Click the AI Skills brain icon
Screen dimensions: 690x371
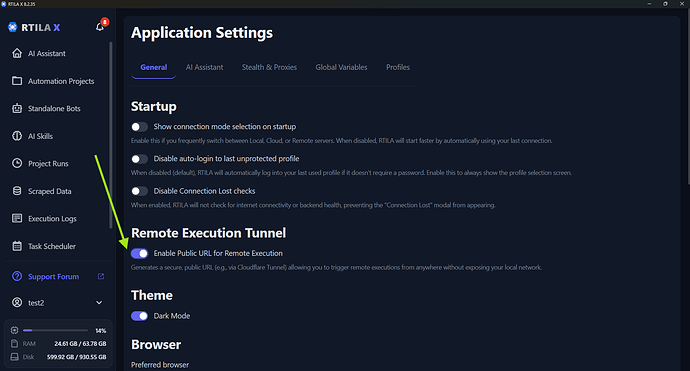pos(17,136)
